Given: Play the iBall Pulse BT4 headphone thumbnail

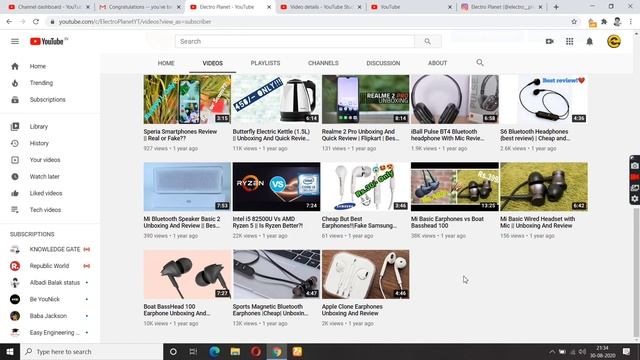Looking at the screenshot, I should pos(455,99).
